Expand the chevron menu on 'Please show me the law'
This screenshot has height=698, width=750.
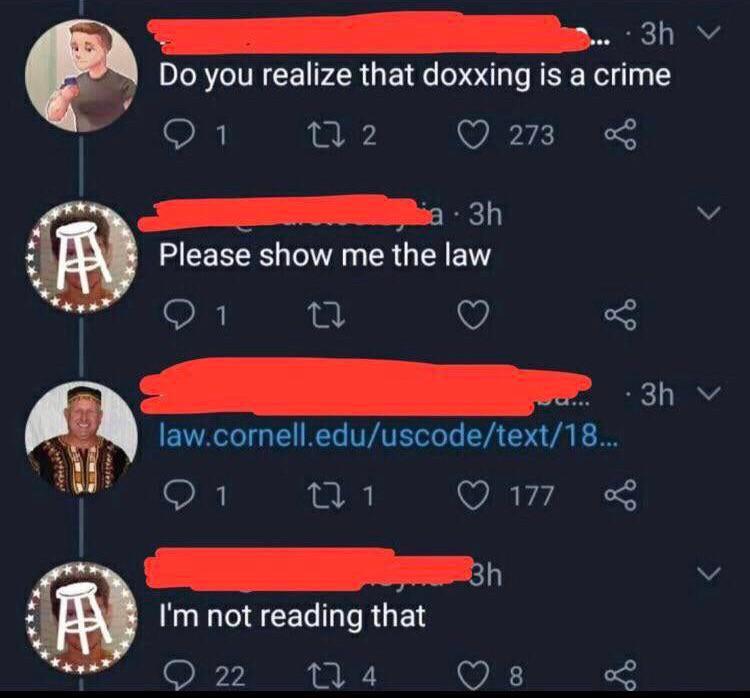(x=708, y=212)
